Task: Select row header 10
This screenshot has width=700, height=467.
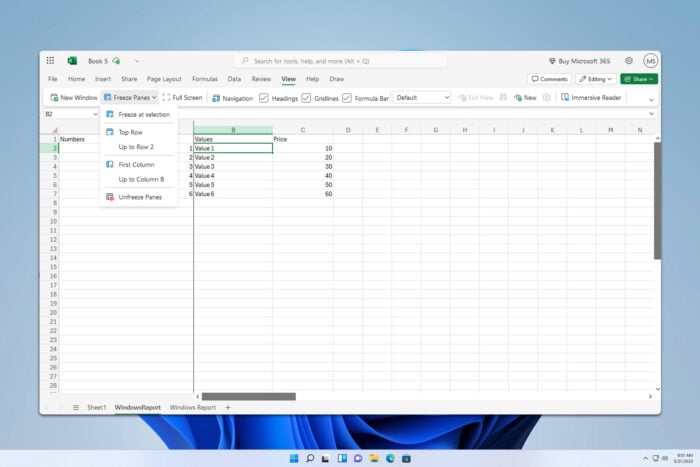Action: (50, 221)
